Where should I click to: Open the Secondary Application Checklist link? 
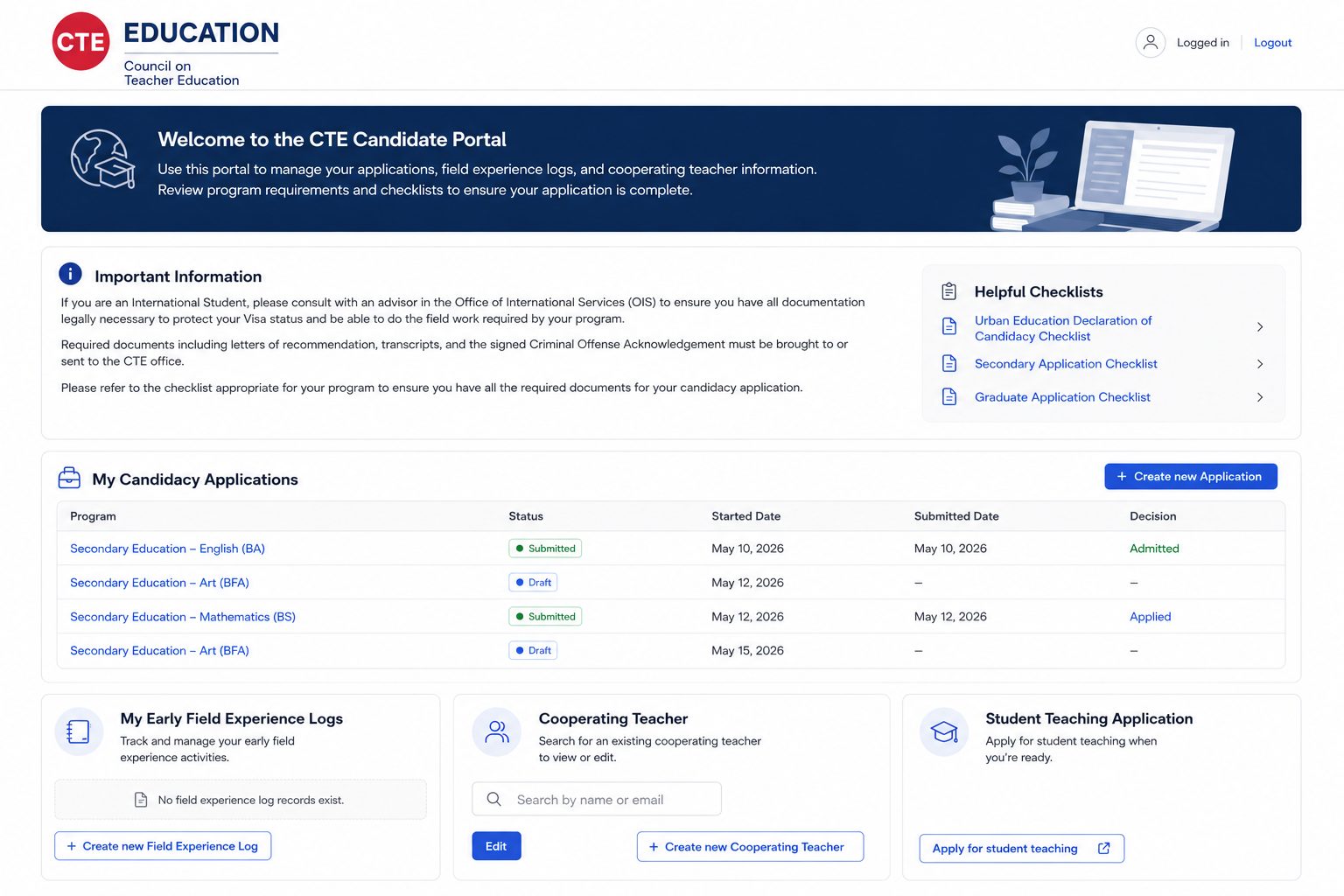click(1066, 363)
